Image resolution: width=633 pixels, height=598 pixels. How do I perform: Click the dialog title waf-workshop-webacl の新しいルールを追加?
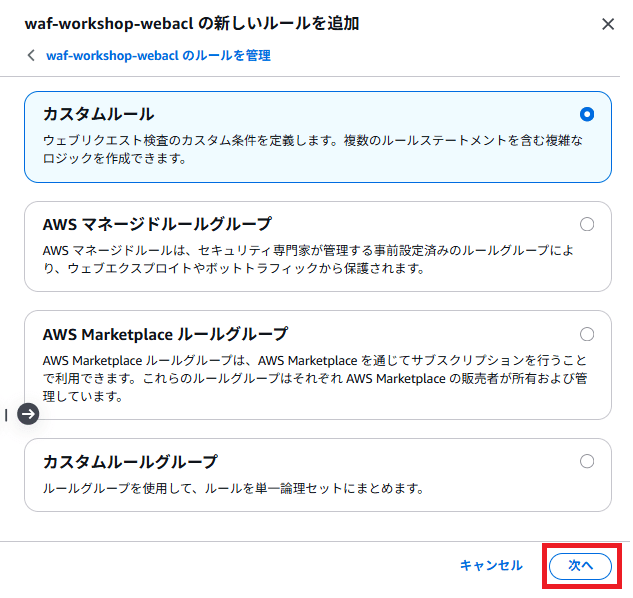point(192,23)
